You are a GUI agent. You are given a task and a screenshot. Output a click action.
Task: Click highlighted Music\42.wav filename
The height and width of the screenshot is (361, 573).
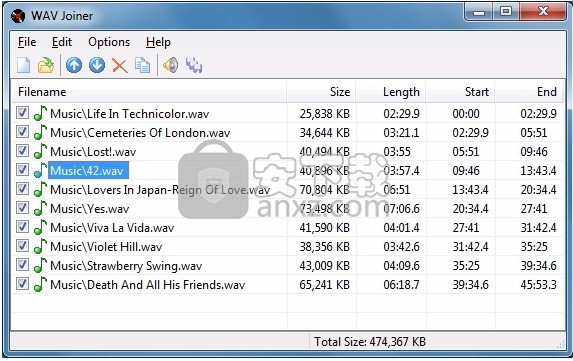pyautogui.click(x=88, y=171)
